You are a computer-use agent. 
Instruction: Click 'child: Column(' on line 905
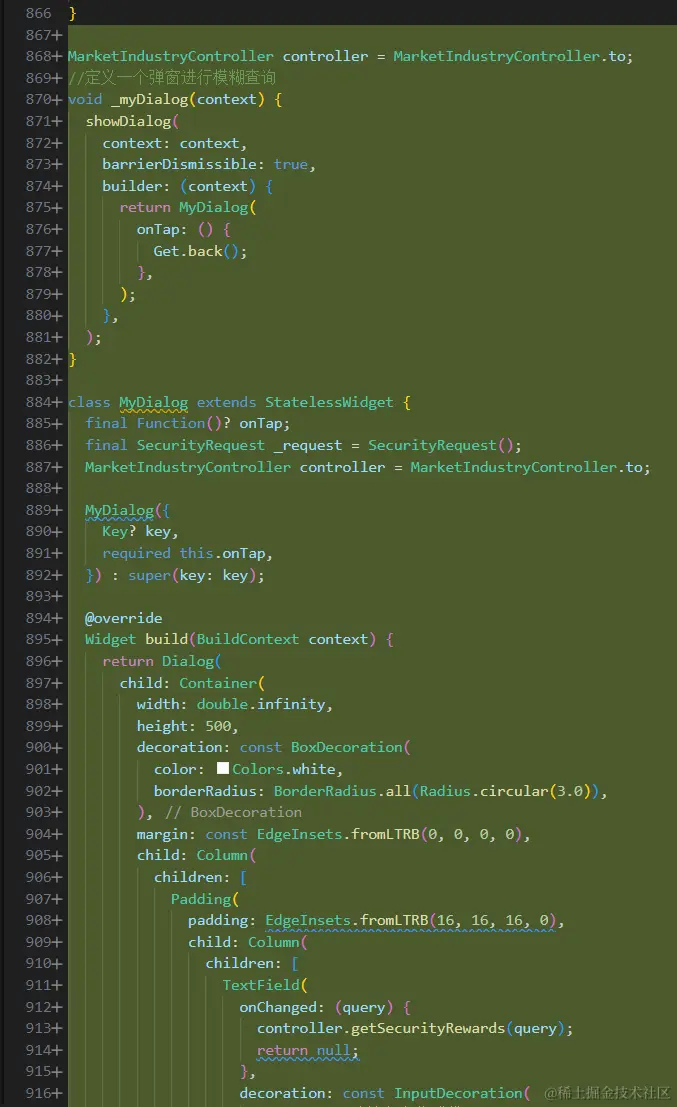tap(196, 856)
